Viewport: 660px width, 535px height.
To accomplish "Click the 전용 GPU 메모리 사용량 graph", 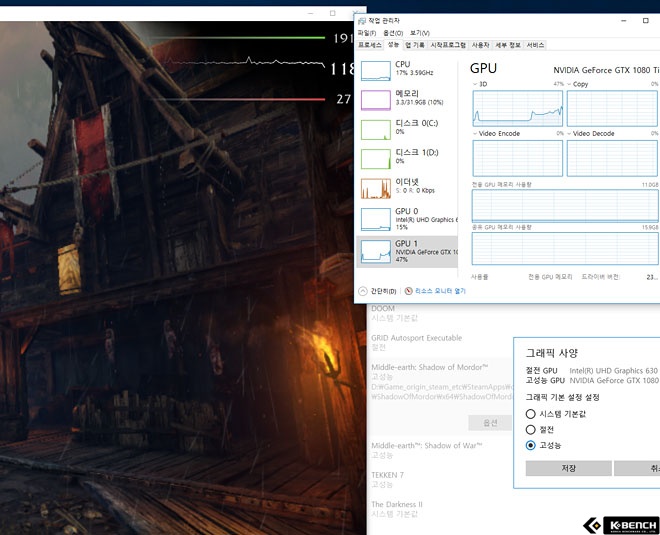I will coord(565,206).
